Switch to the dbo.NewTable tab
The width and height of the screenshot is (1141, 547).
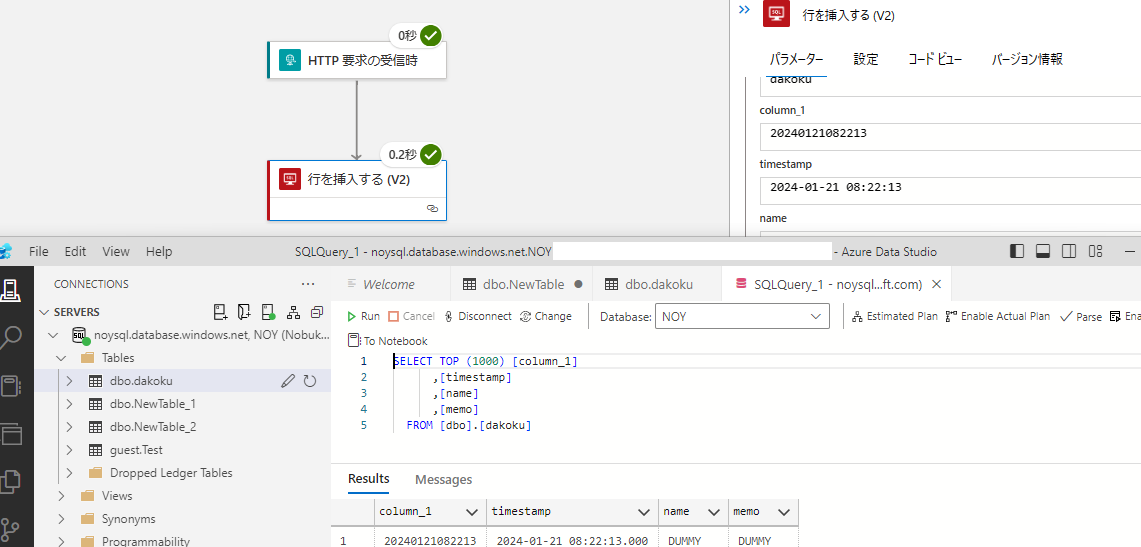coord(521,284)
